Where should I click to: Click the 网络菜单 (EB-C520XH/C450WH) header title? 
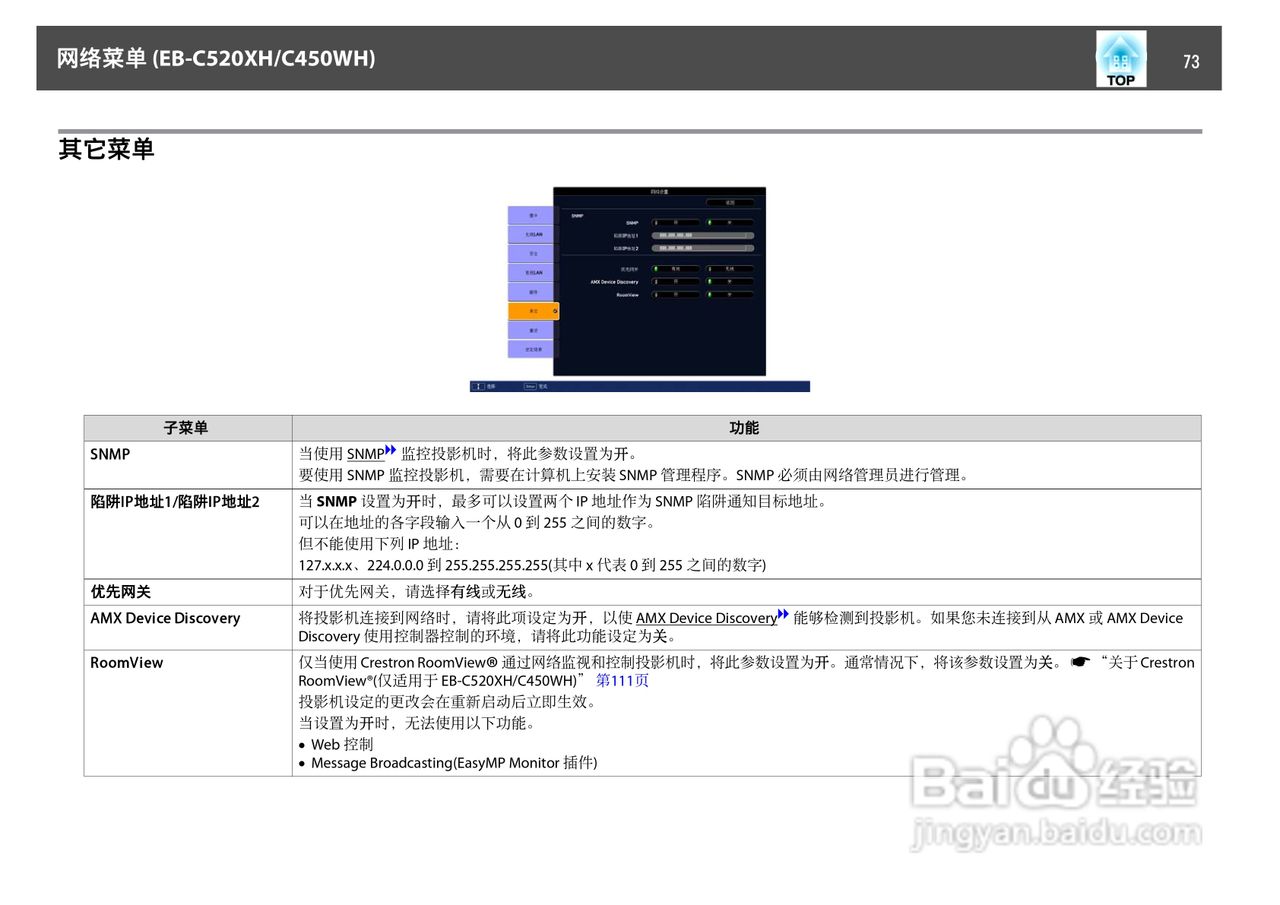216,59
